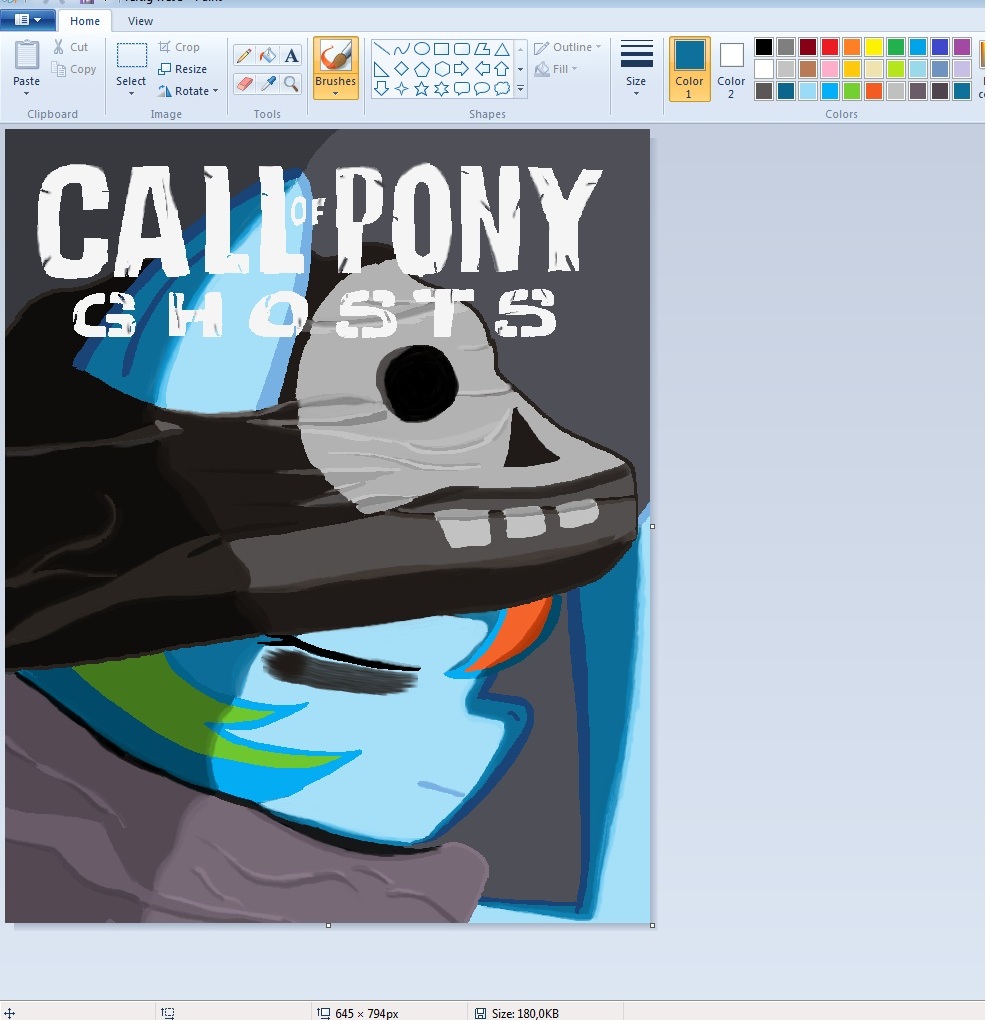Click the Copy button
The image size is (987, 1020).
(74, 69)
